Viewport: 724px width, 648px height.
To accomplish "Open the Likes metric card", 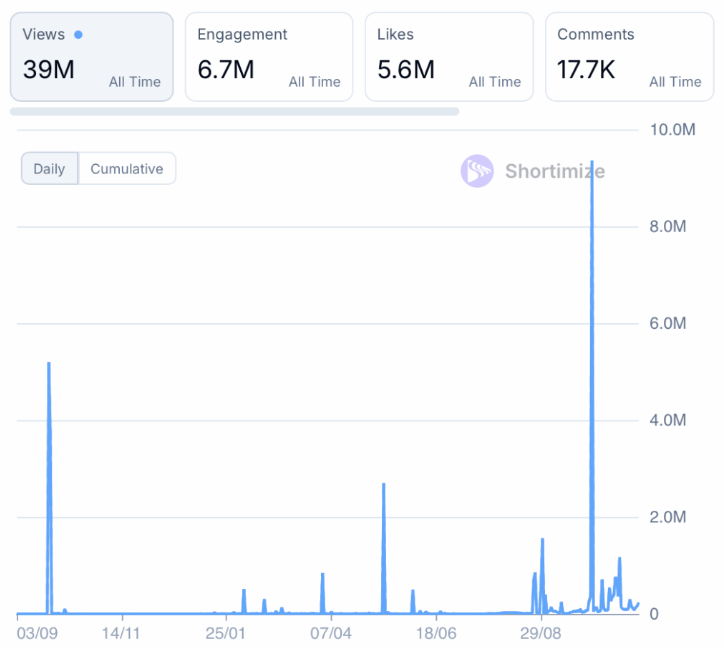I will click(448, 57).
